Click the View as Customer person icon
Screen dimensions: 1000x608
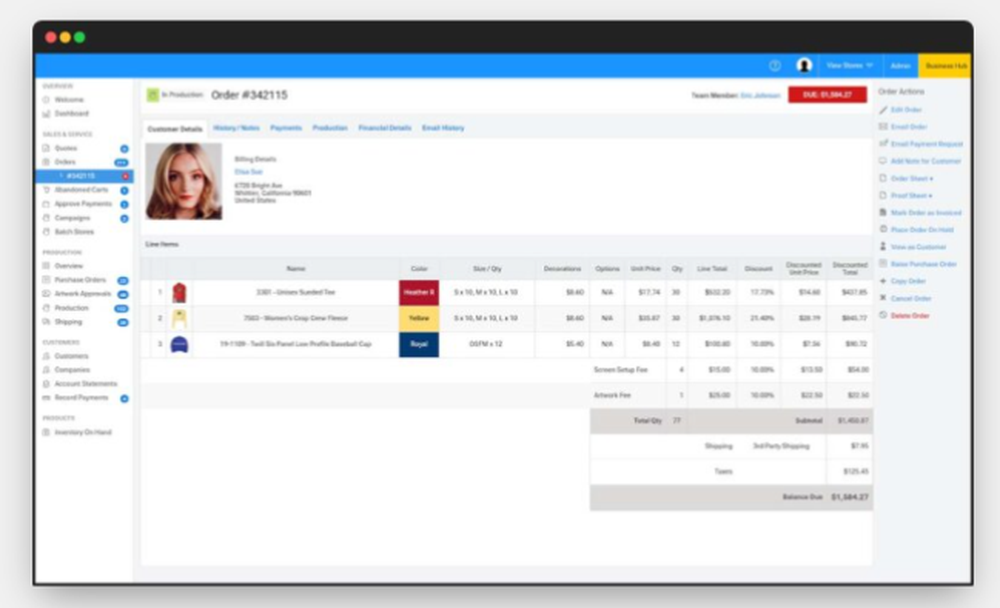click(883, 246)
